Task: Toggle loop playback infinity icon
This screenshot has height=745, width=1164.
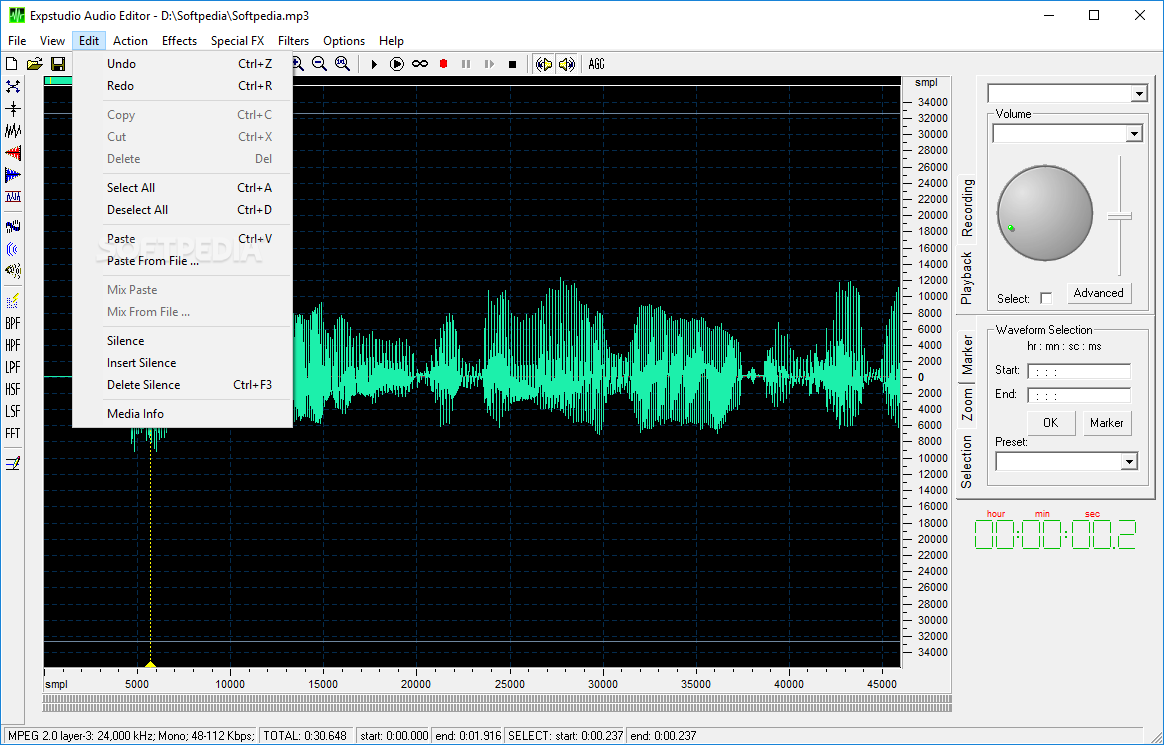Action: [420, 65]
